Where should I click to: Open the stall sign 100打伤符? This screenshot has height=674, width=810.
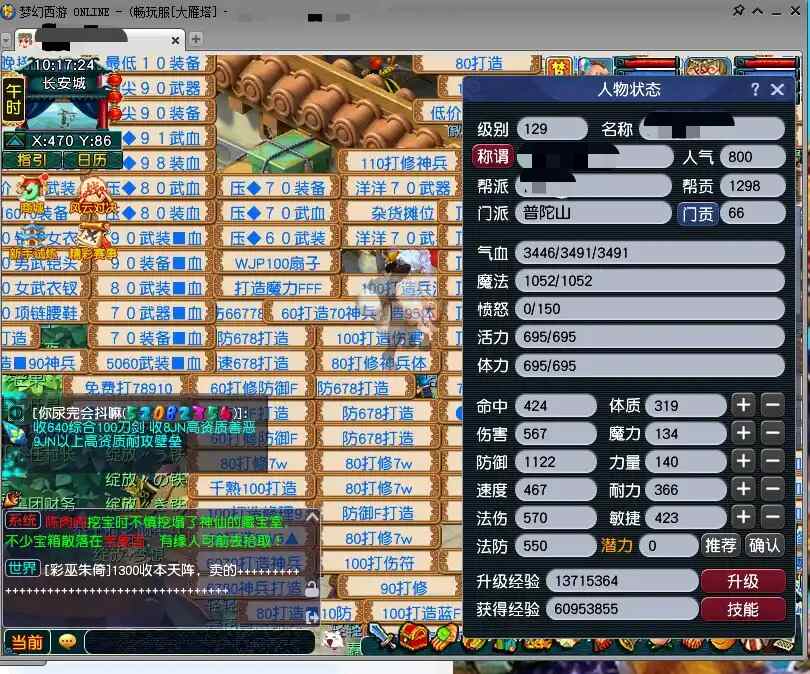[380, 563]
